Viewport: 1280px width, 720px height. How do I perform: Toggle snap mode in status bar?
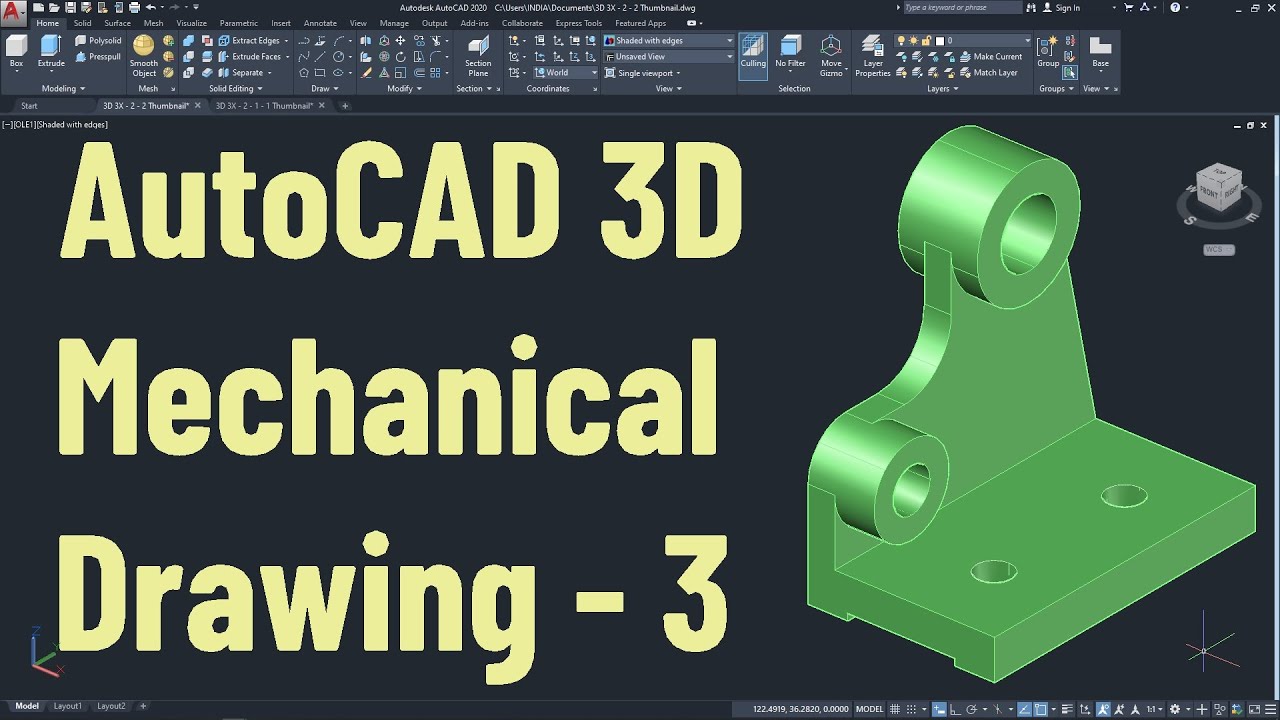912,708
